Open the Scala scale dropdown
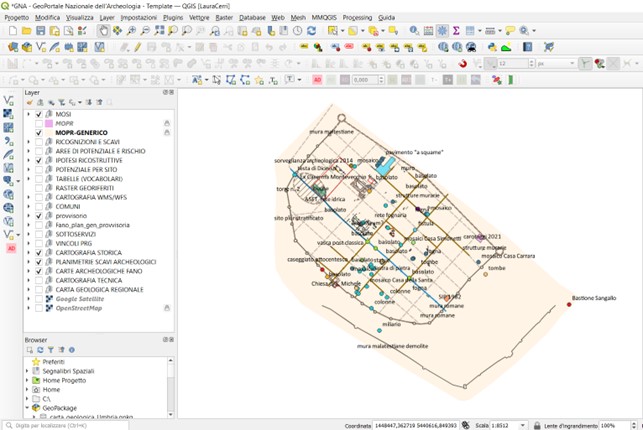 (522, 424)
